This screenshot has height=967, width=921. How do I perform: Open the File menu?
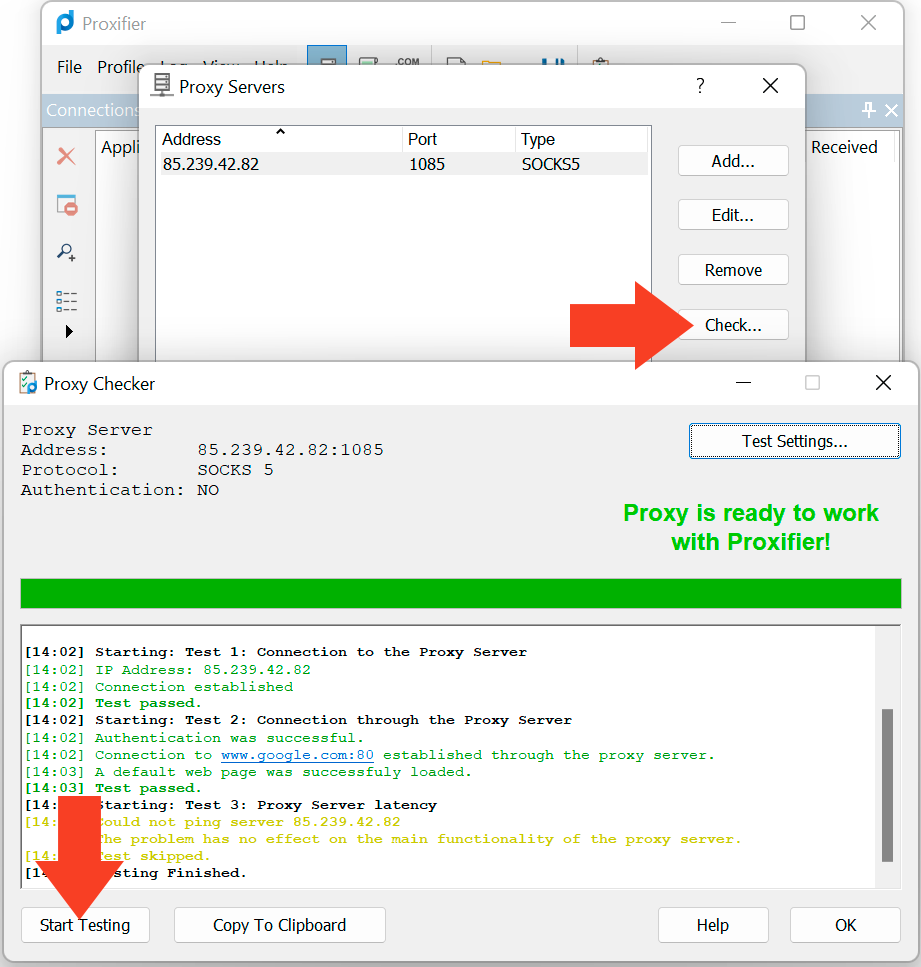click(x=69, y=67)
